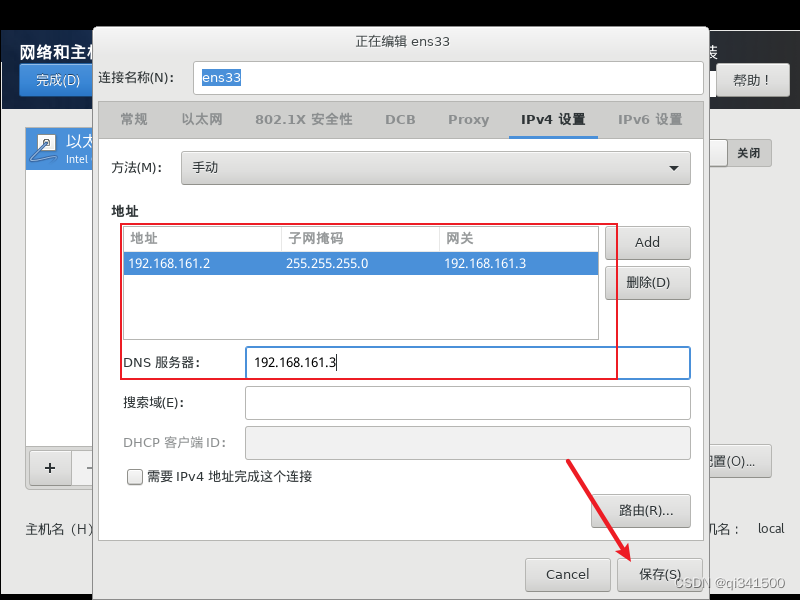Click the Add address button
Viewport: 800px width, 600px height.
click(647, 242)
